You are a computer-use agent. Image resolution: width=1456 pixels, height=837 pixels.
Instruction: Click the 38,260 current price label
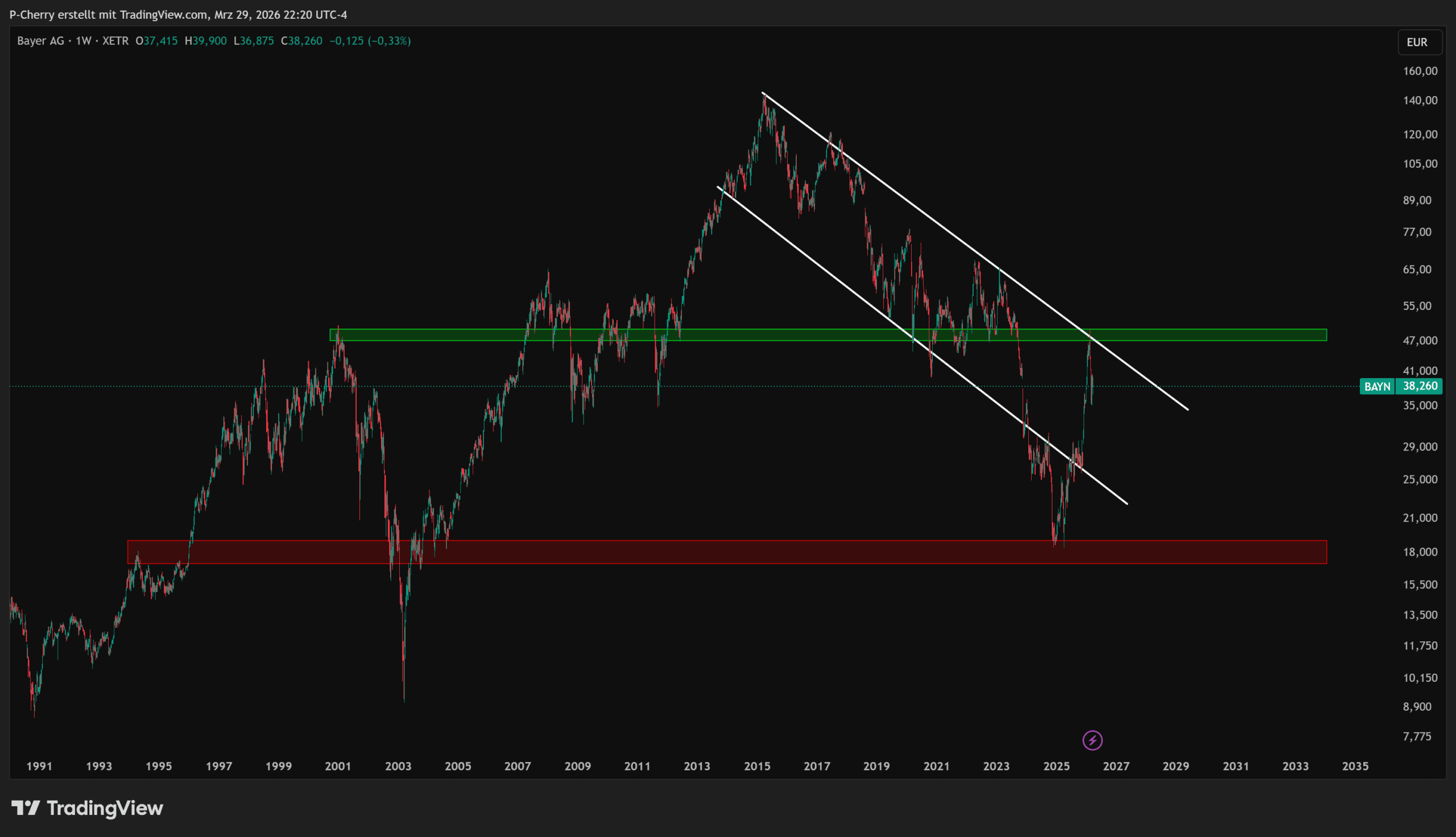pos(1419,386)
